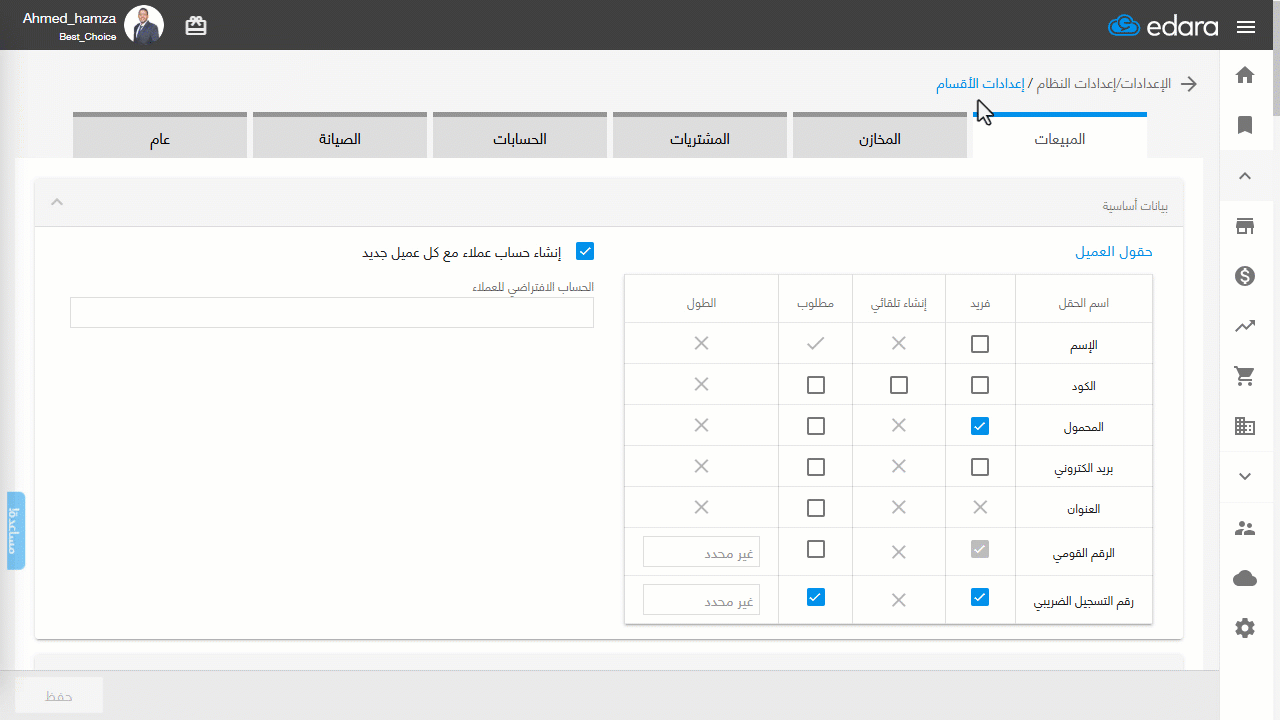
Task: Click the edara logo
Action: 1163,26
